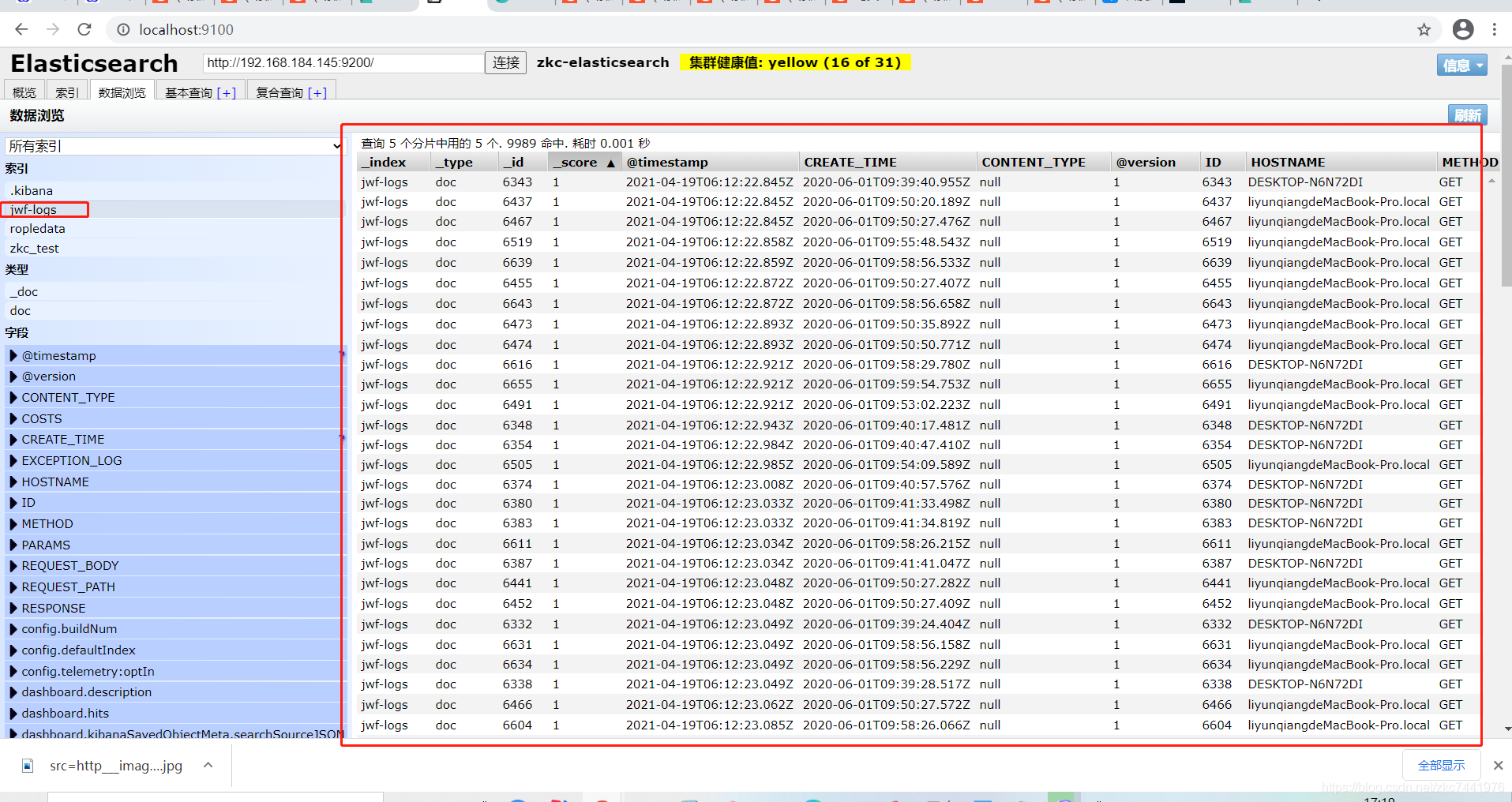
Task: Edit the cluster URL input field
Action: [343, 62]
